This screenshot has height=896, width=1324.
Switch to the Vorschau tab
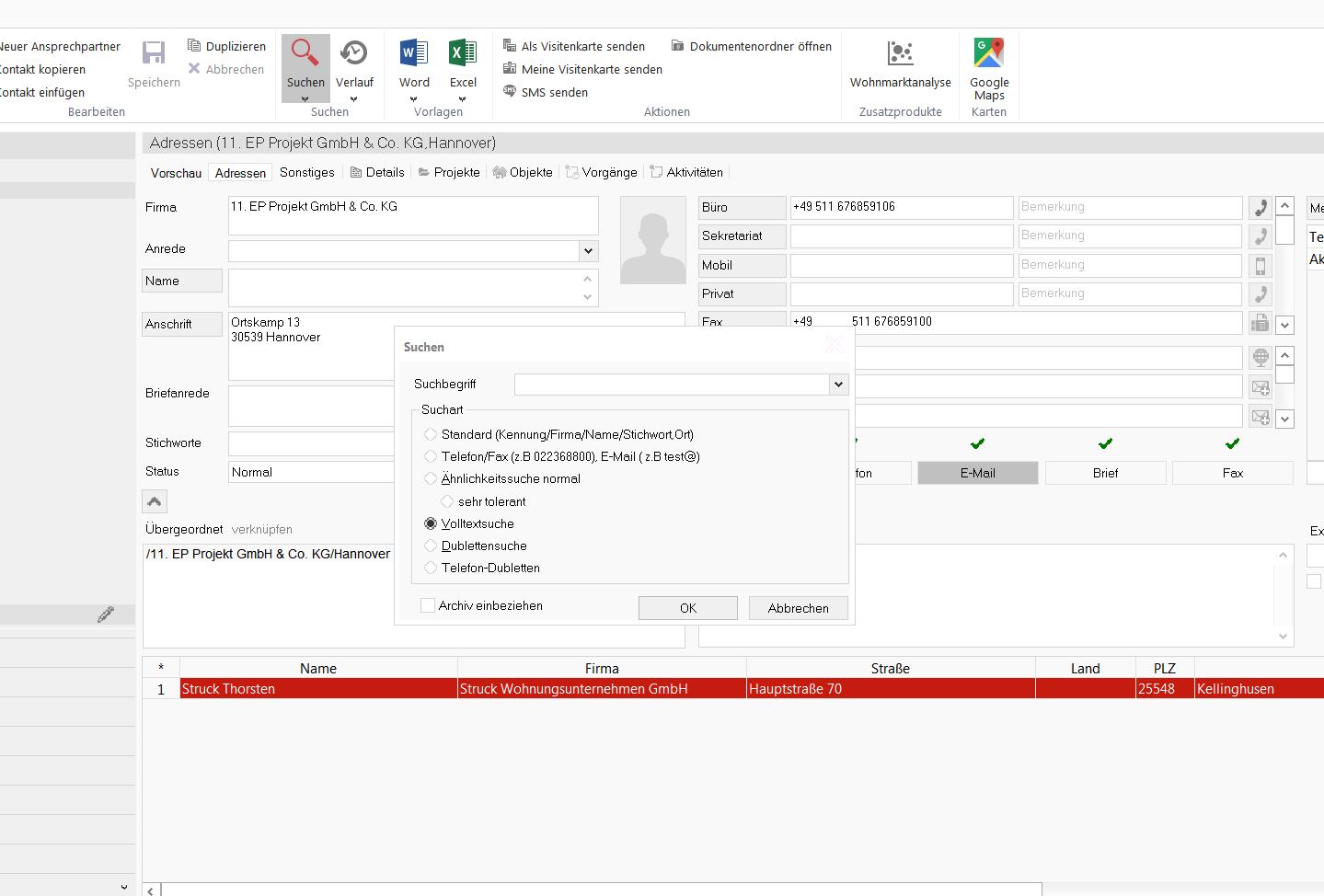point(176,173)
